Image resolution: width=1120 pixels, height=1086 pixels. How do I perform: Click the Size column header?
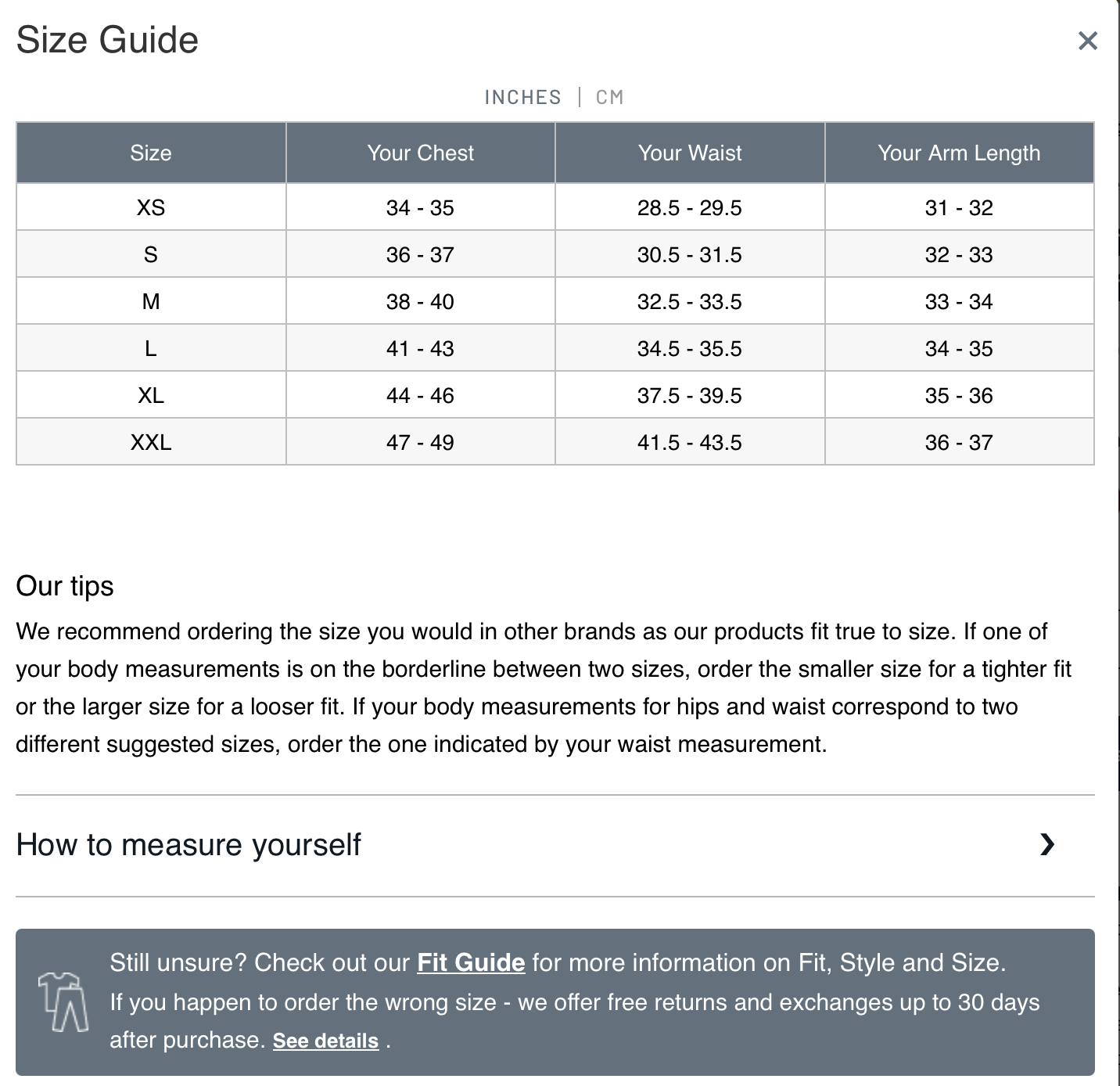[151, 153]
